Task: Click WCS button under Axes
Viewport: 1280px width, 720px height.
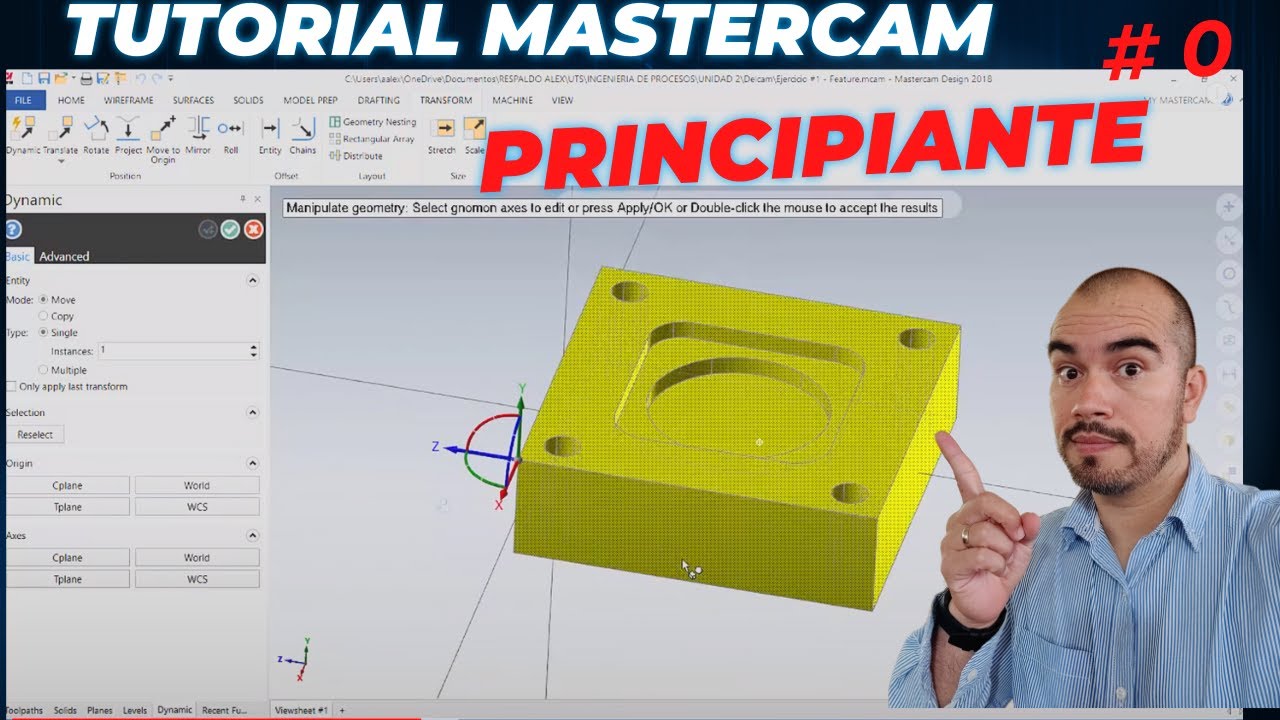Action: pyautogui.click(x=197, y=579)
